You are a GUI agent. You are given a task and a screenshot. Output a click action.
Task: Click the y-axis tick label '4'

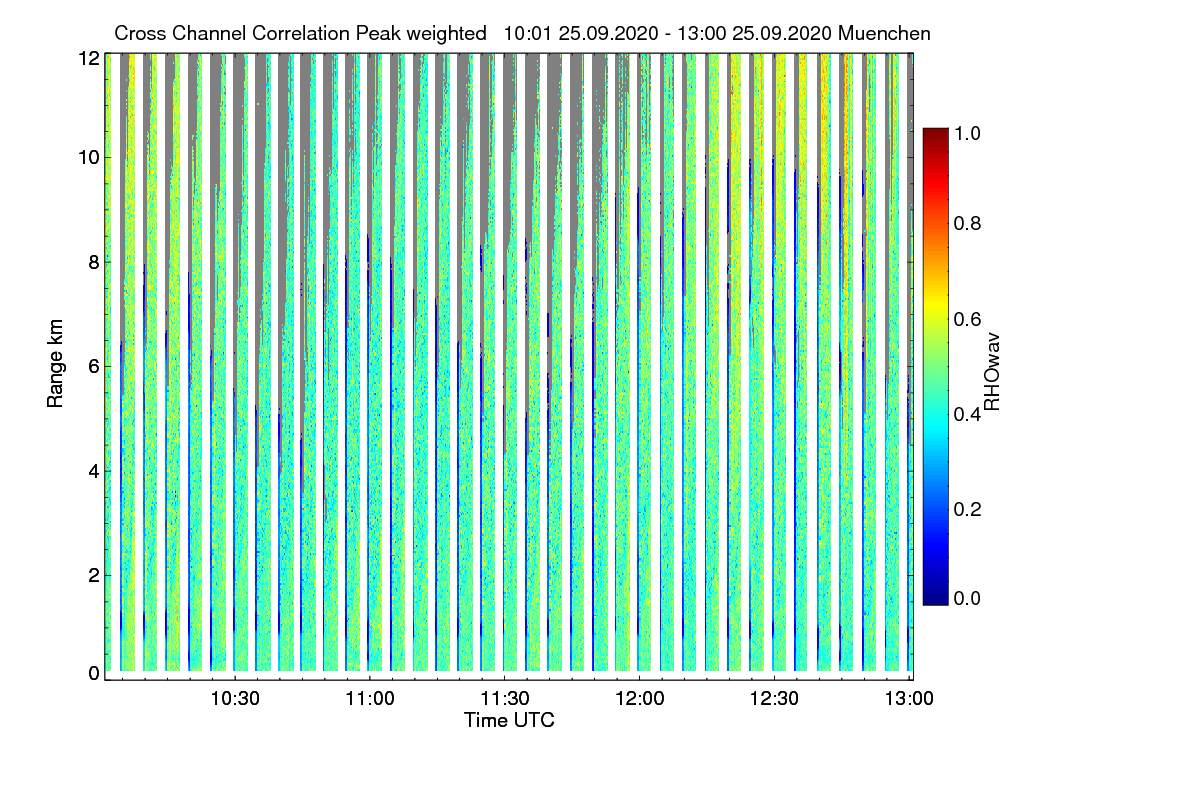point(94,470)
